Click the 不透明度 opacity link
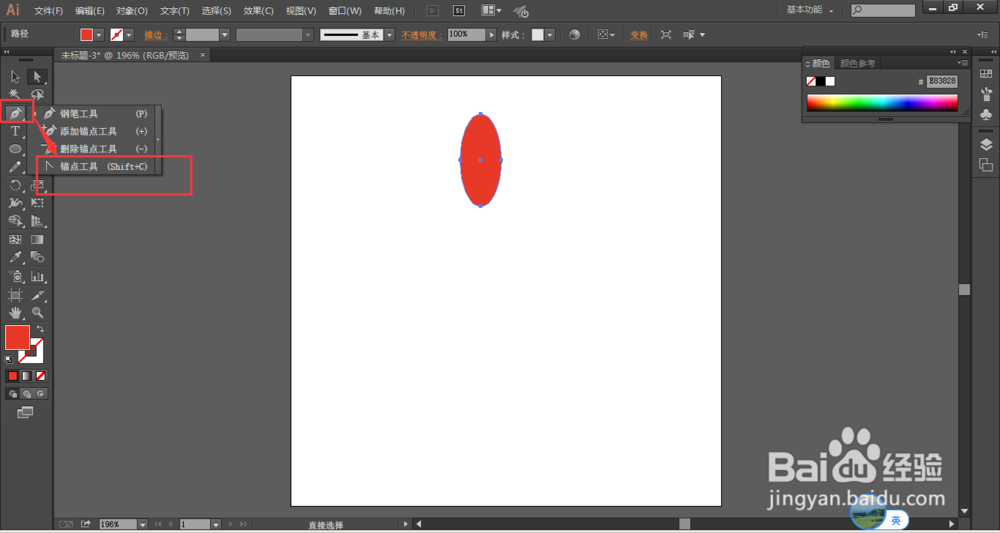 click(422, 35)
